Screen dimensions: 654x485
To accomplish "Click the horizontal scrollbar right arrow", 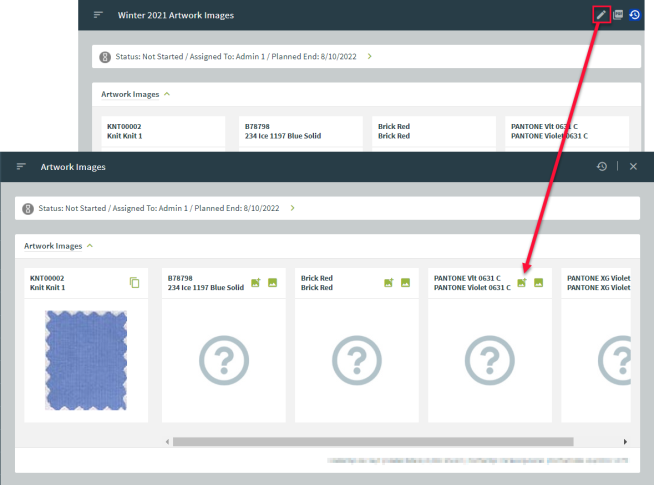I will click(x=625, y=441).
